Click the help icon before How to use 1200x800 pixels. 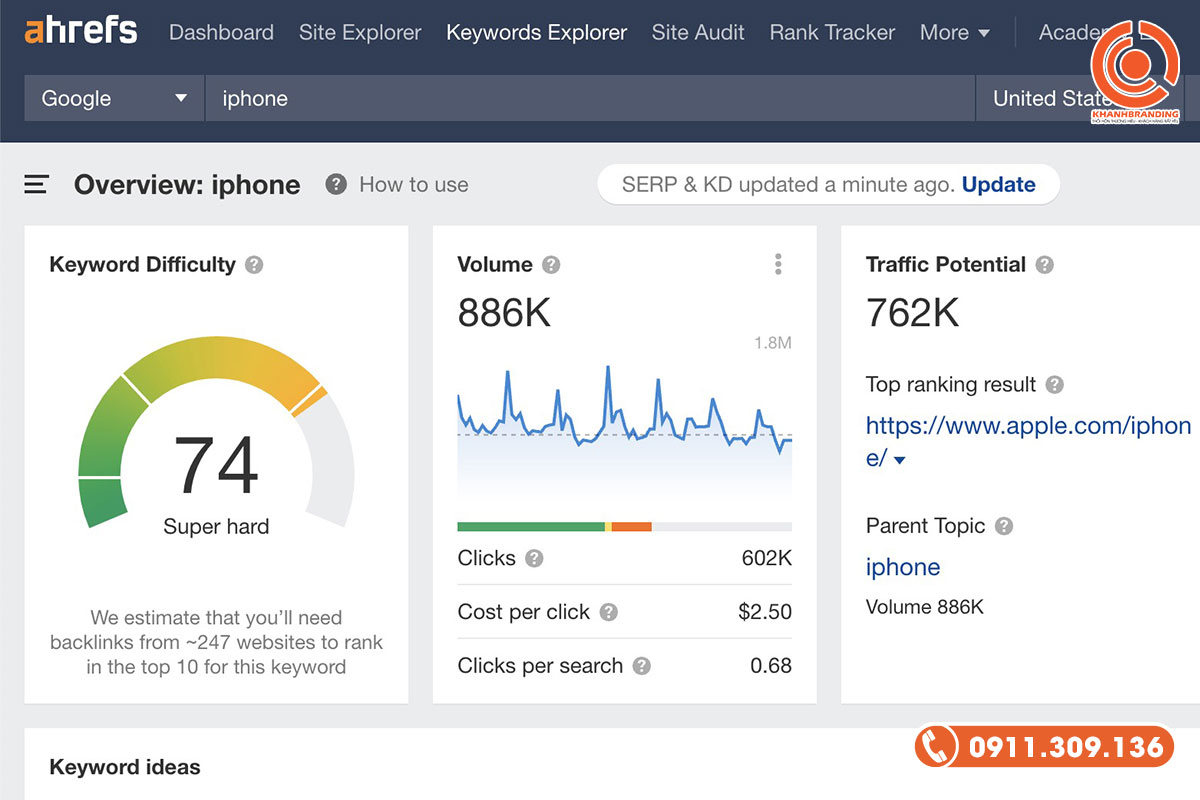point(336,184)
